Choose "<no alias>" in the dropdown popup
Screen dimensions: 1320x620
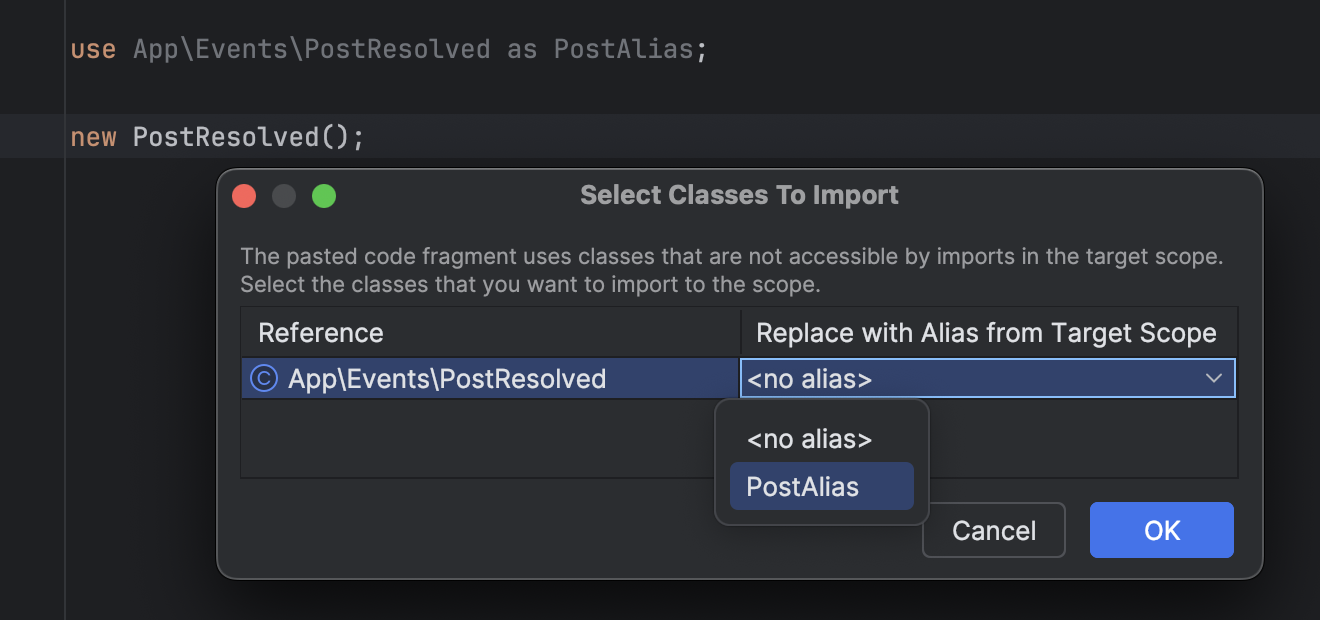point(806,439)
